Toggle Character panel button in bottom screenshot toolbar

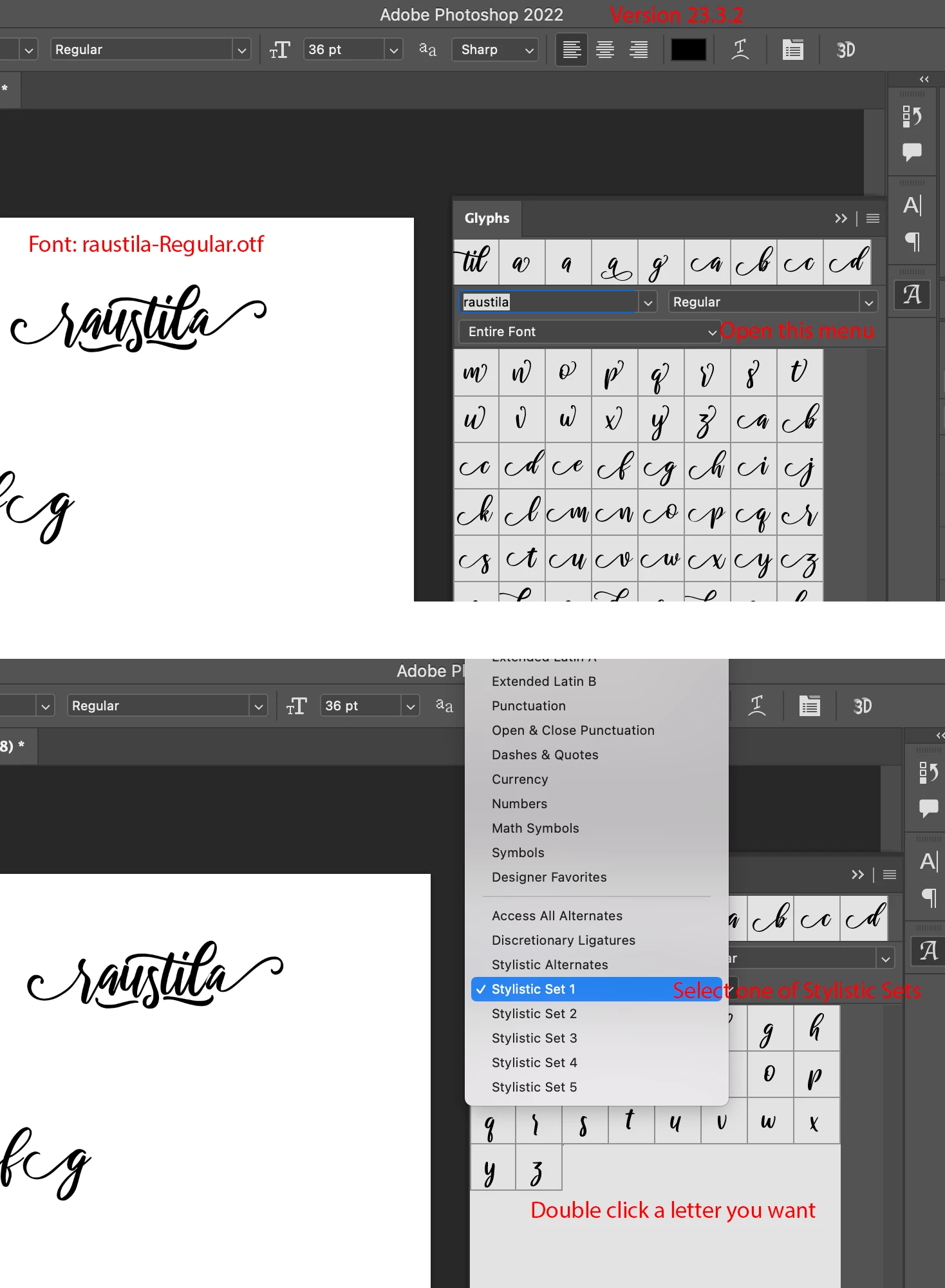(810, 706)
